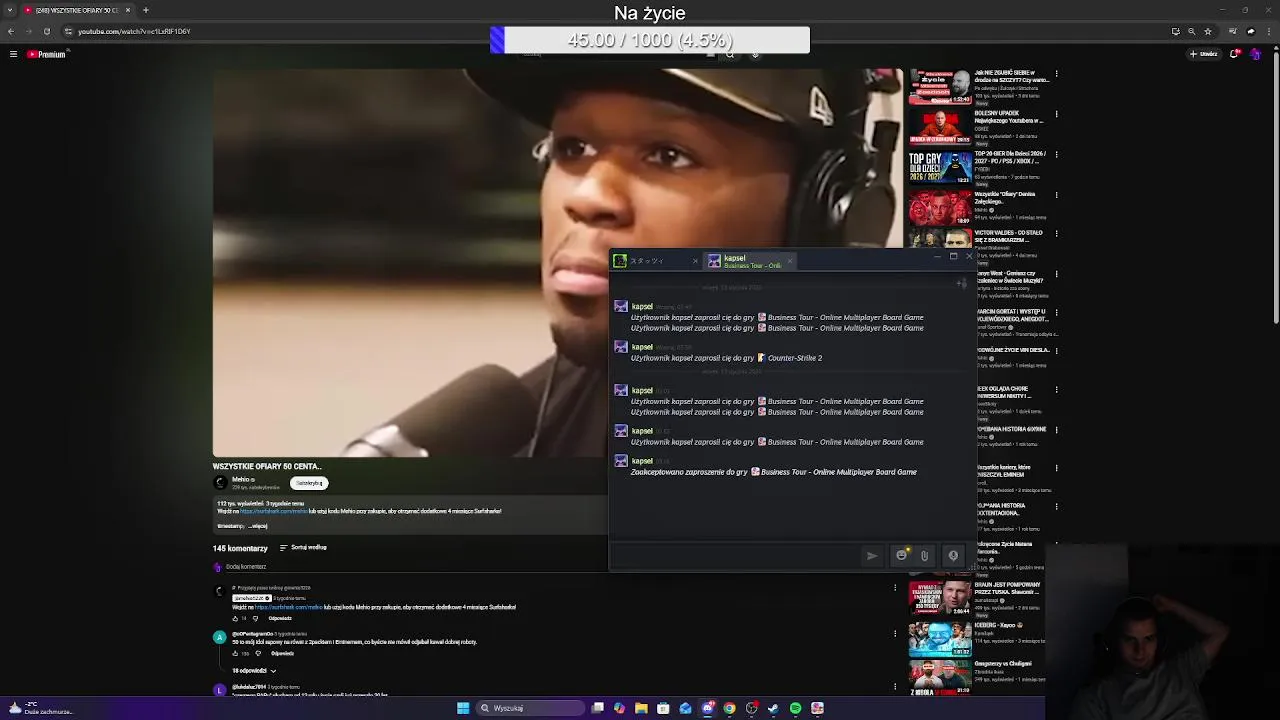This screenshot has height=720, width=1280.
Task: Open the TOP GRY dla dzieci thumbnail
Action: point(939,167)
